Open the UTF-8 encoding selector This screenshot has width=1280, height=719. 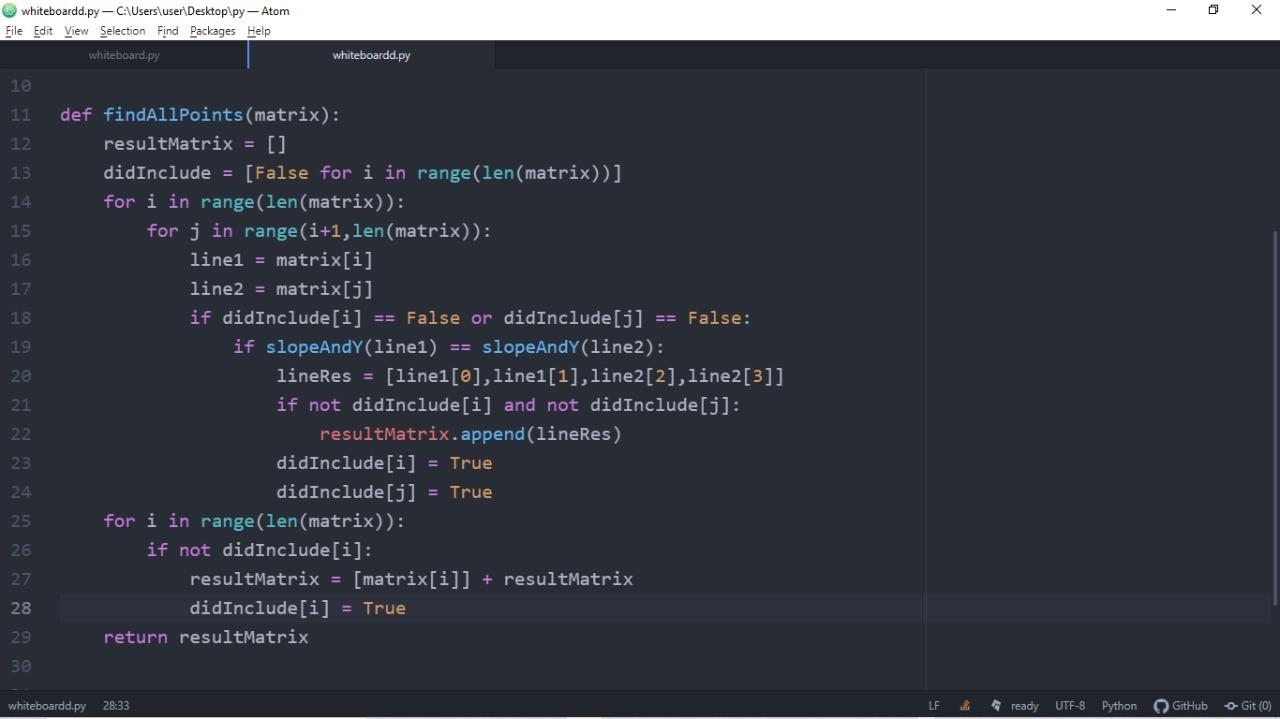pyautogui.click(x=1069, y=705)
